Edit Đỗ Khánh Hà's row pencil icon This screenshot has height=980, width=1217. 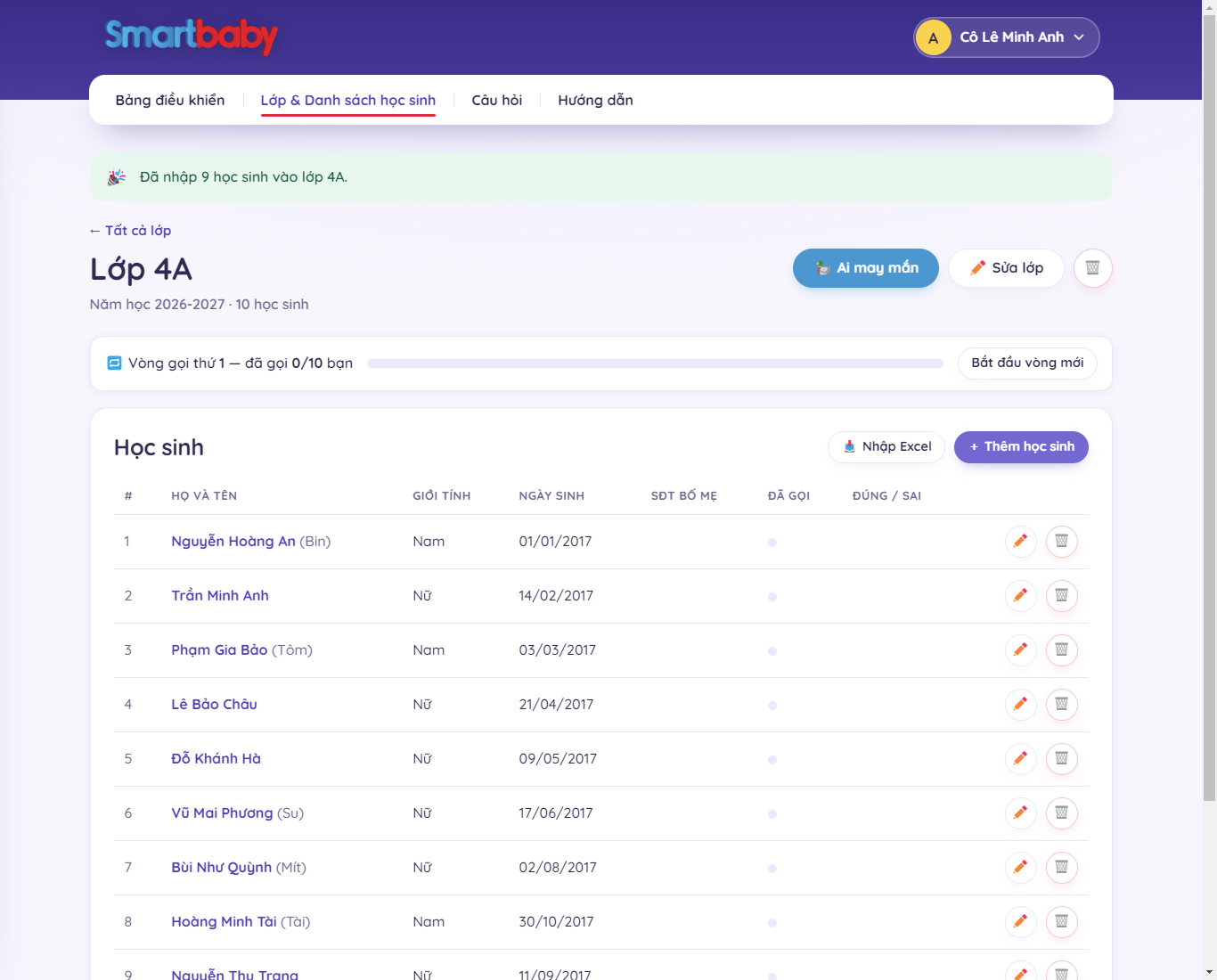(1020, 759)
